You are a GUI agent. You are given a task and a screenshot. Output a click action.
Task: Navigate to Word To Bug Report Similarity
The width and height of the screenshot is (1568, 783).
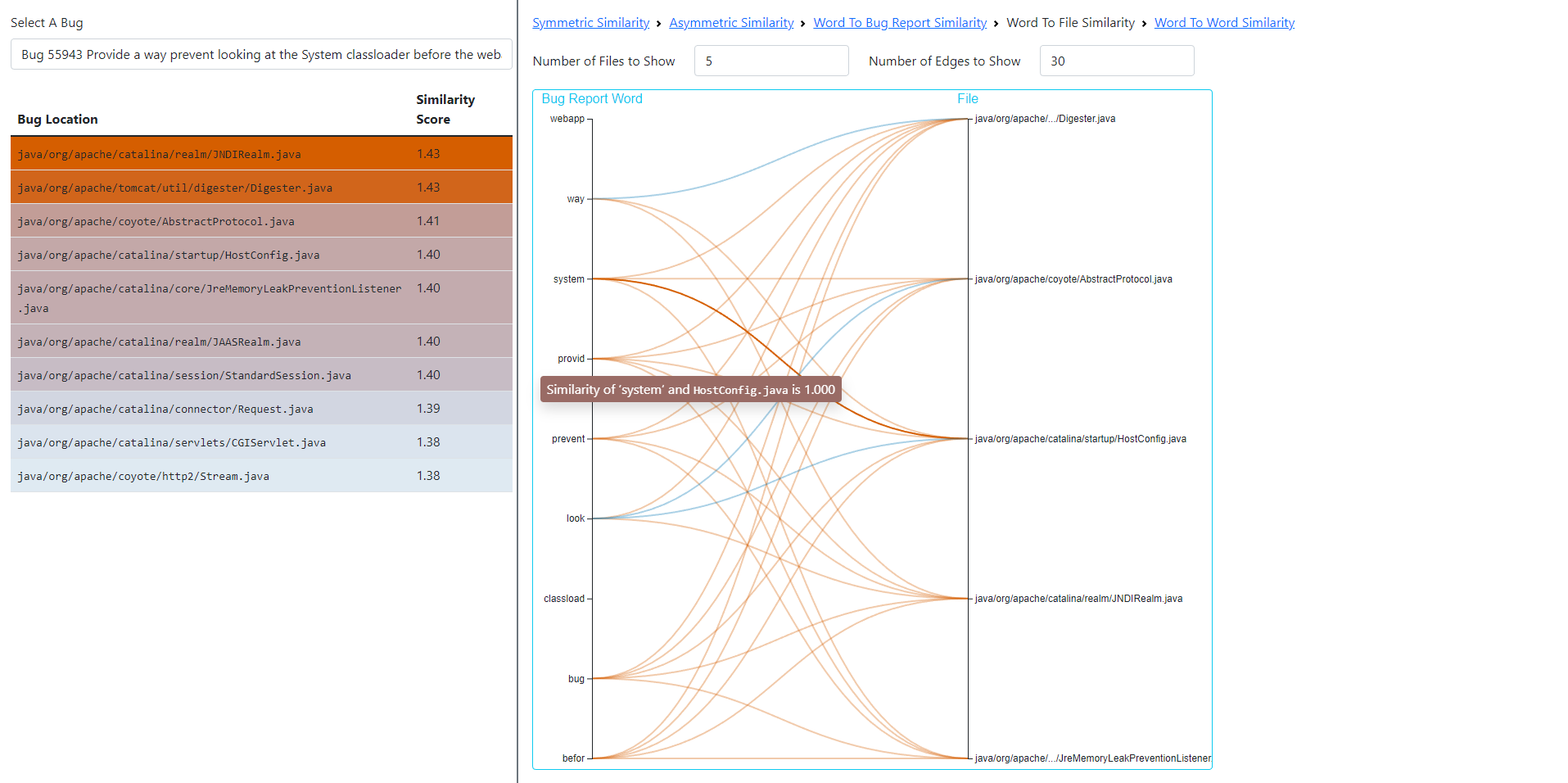[900, 23]
